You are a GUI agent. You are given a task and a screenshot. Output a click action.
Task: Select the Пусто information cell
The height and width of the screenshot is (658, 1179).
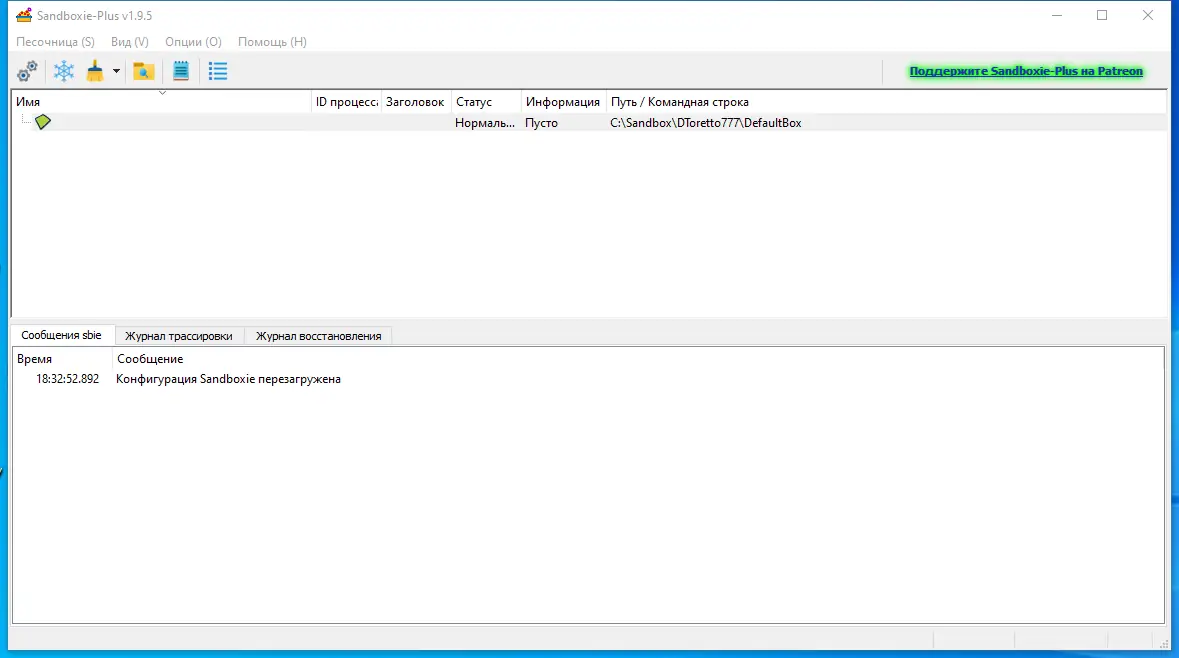[x=541, y=123]
